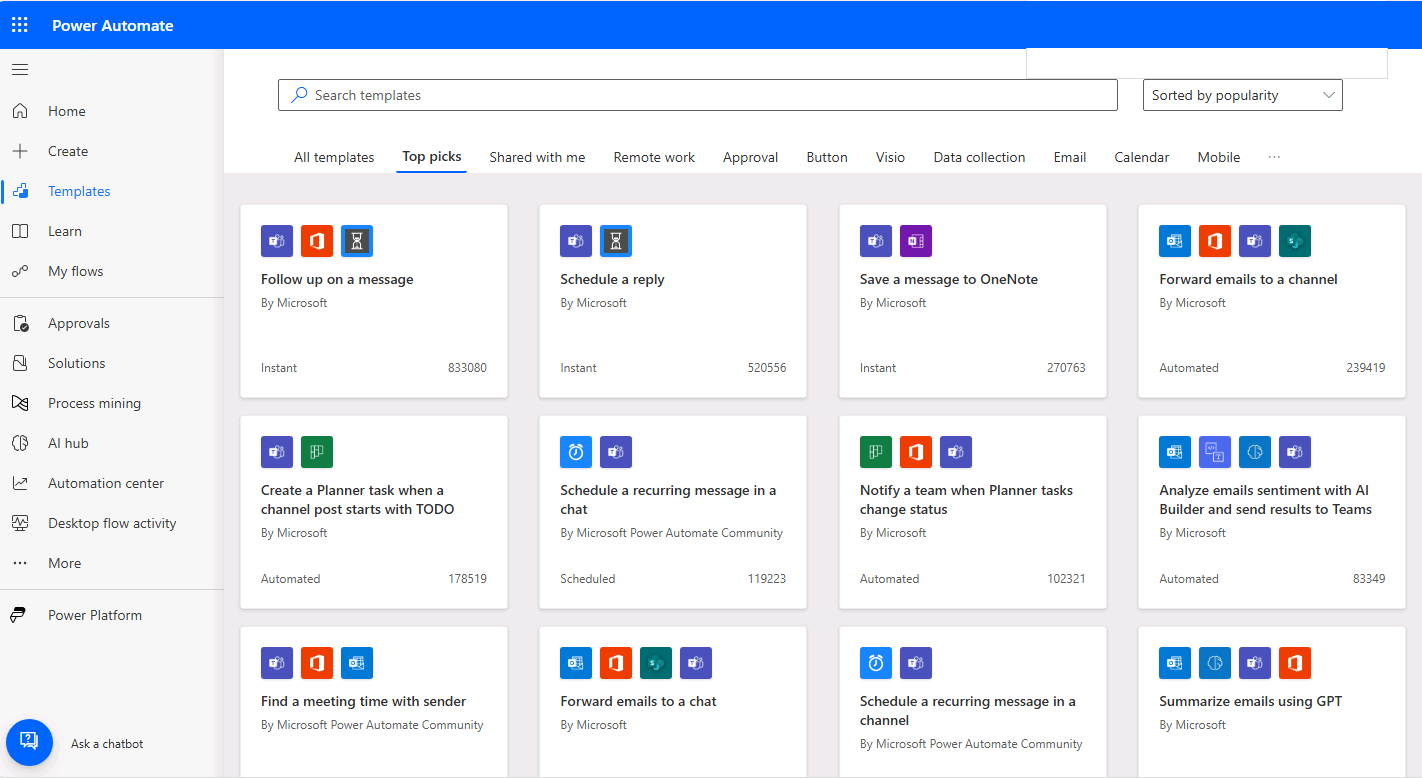Click the More ellipsis in the sidebar
Screen dimensions: 1422x778
[x=20, y=563]
